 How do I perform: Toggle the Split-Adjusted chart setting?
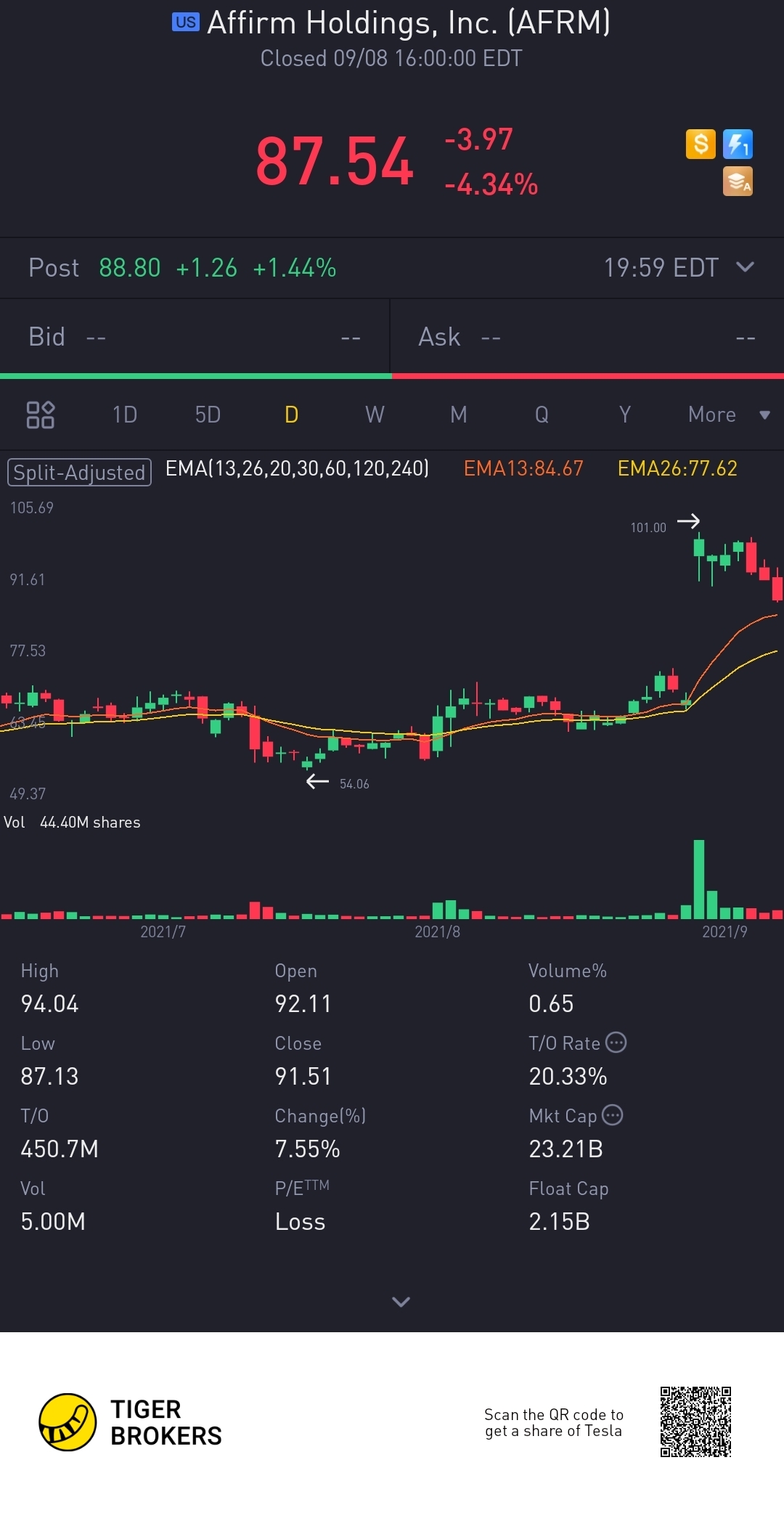(x=79, y=472)
